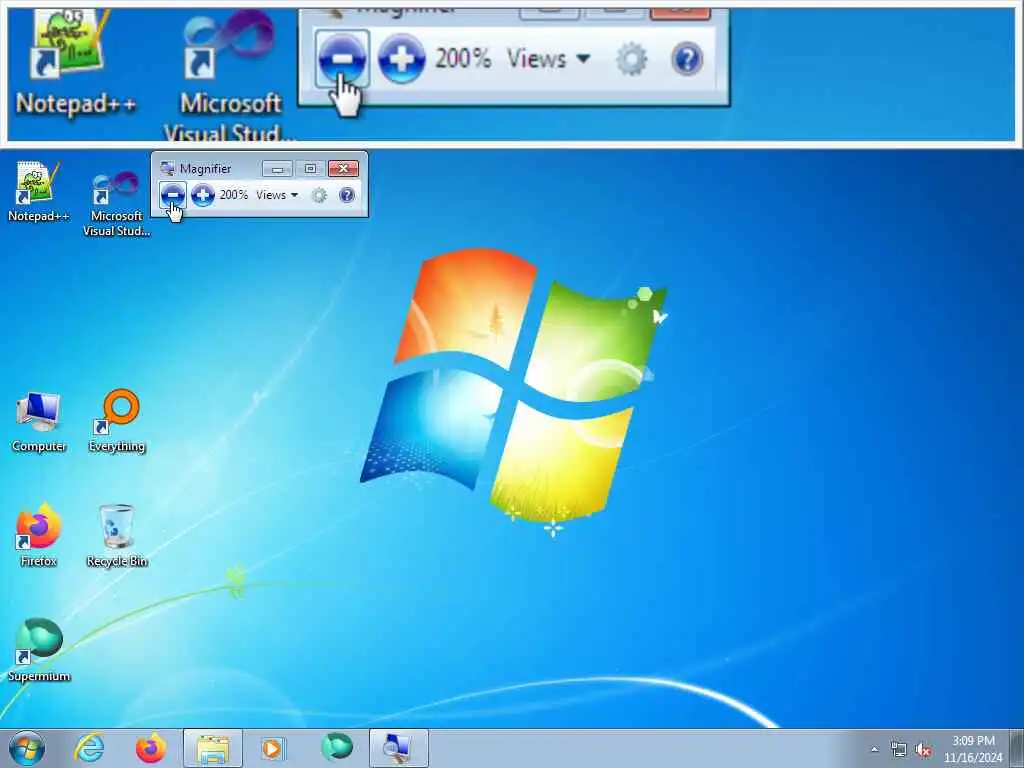Open Supermium from the taskbar
The width and height of the screenshot is (1024, 768).
click(337, 747)
